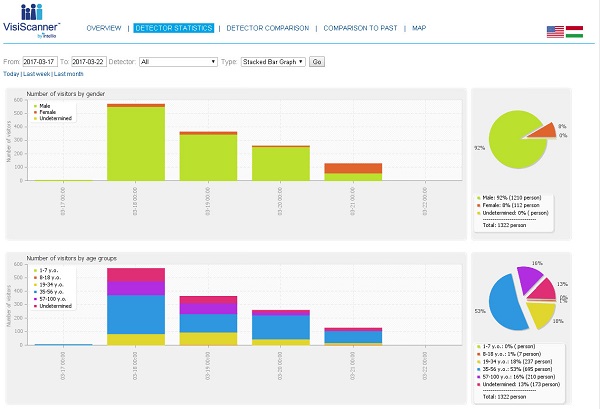This screenshot has width=600, height=409.
Task: Click the green Male bar for 03-19
Action: (x=208, y=157)
